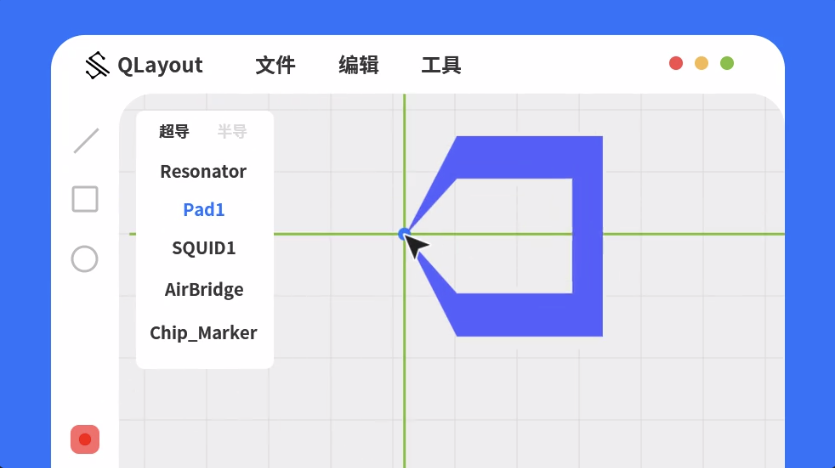This screenshot has height=468, width=835.
Task: Select the circle shape tool
Action: pyautogui.click(x=85, y=259)
